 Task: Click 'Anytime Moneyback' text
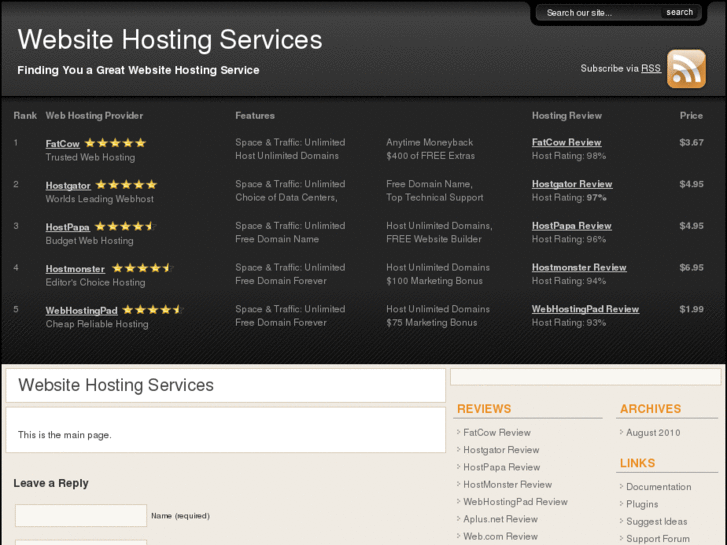(430, 142)
